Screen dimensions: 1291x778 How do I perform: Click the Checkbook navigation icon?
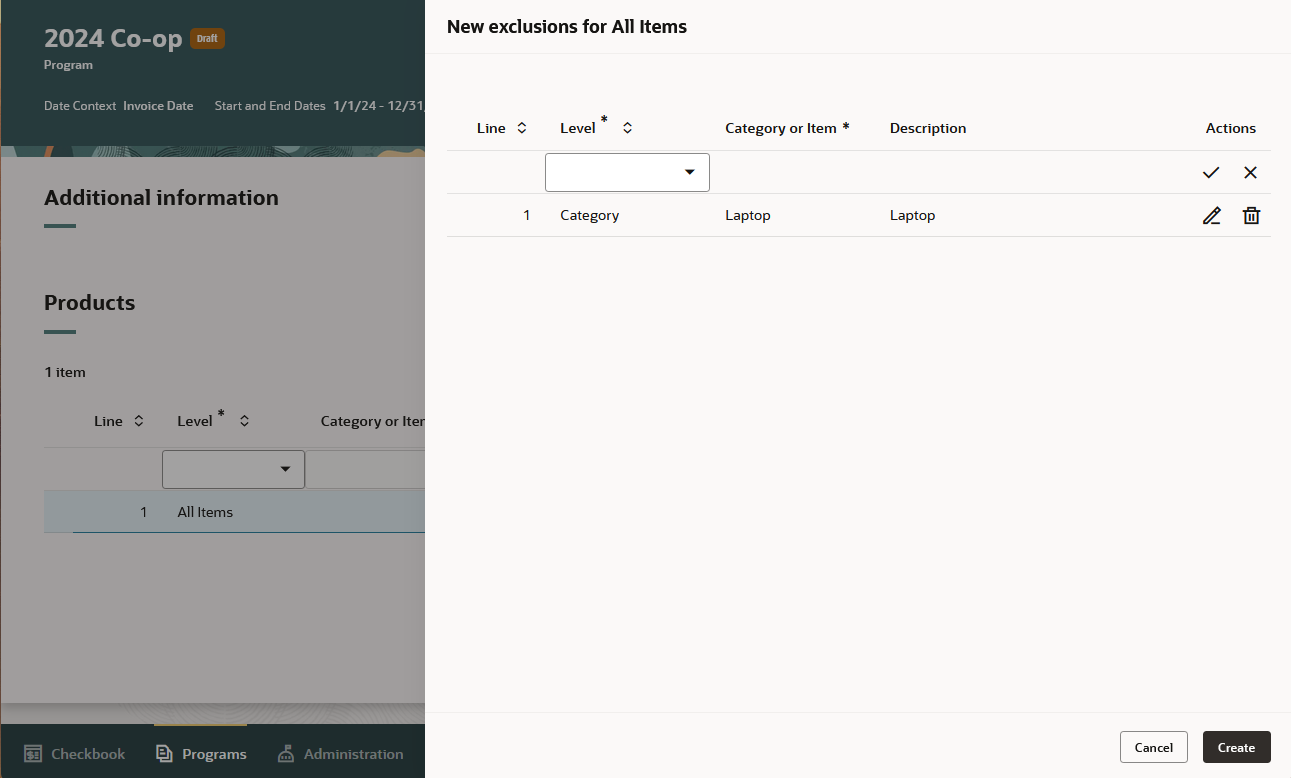pos(33,753)
